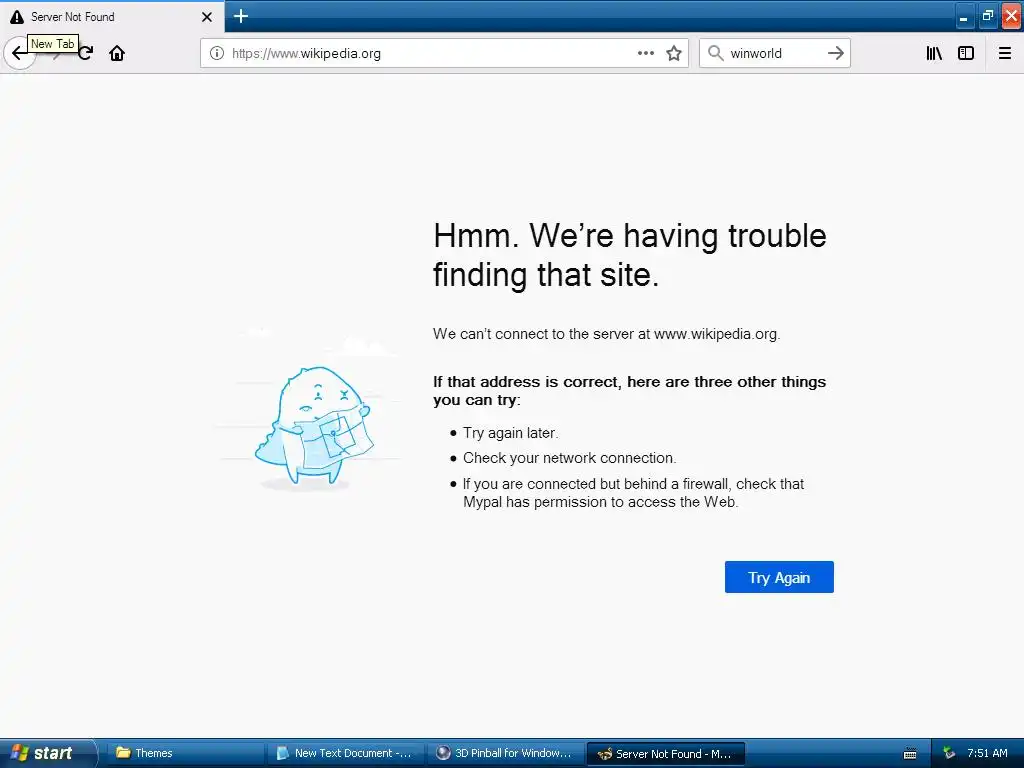Click the warning triangle tab icon
Image resolution: width=1024 pixels, height=768 pixels.
[x=17, y=17]
